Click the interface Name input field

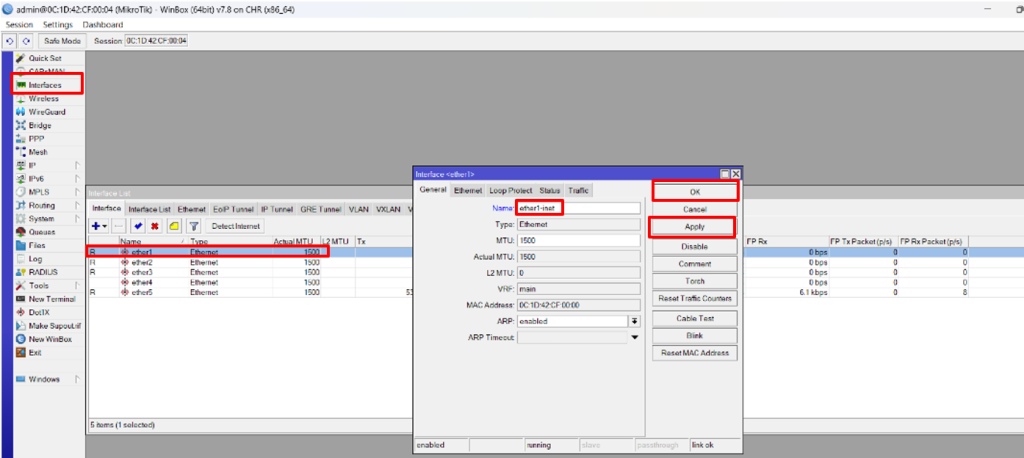point(578,208)
